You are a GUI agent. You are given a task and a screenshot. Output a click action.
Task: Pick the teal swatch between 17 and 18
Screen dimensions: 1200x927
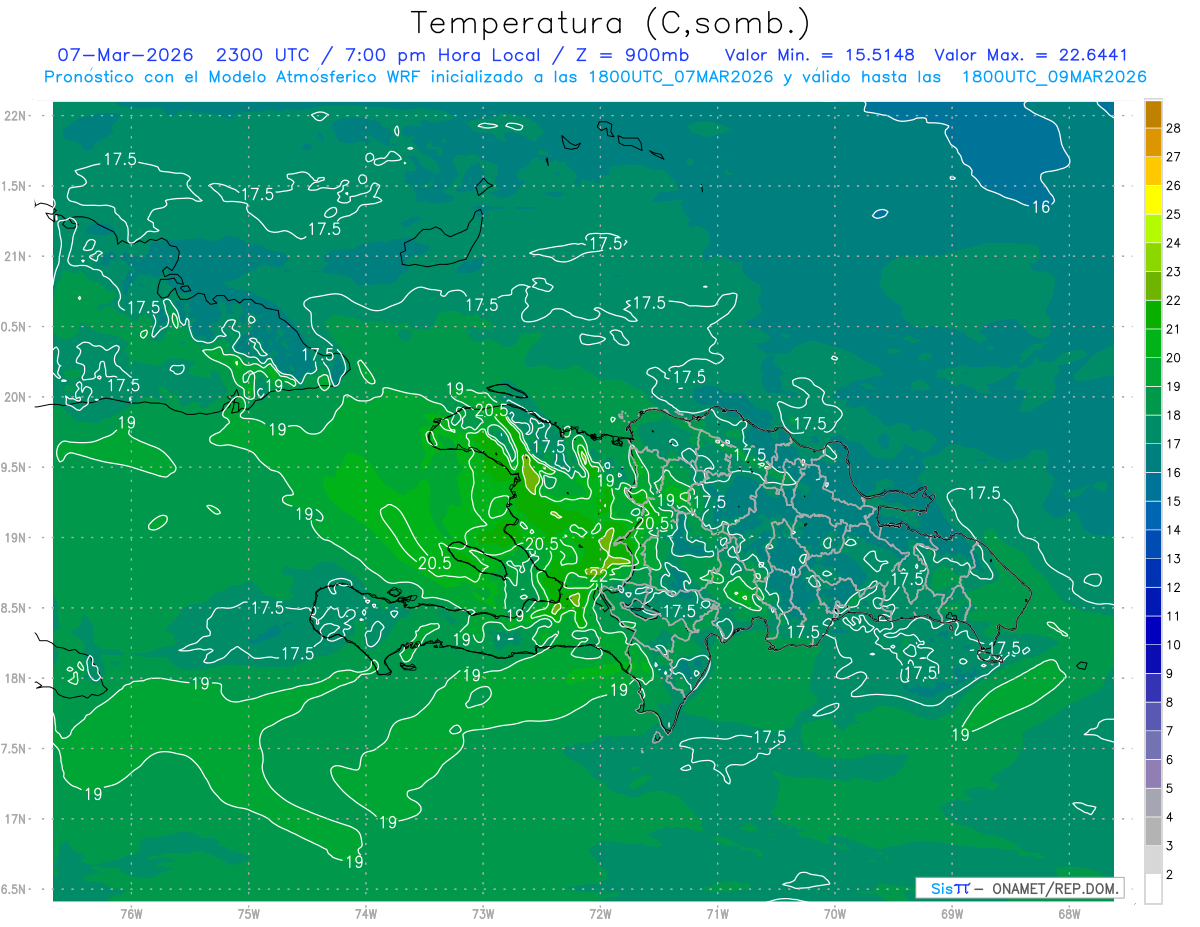[x=1153, y=430]
